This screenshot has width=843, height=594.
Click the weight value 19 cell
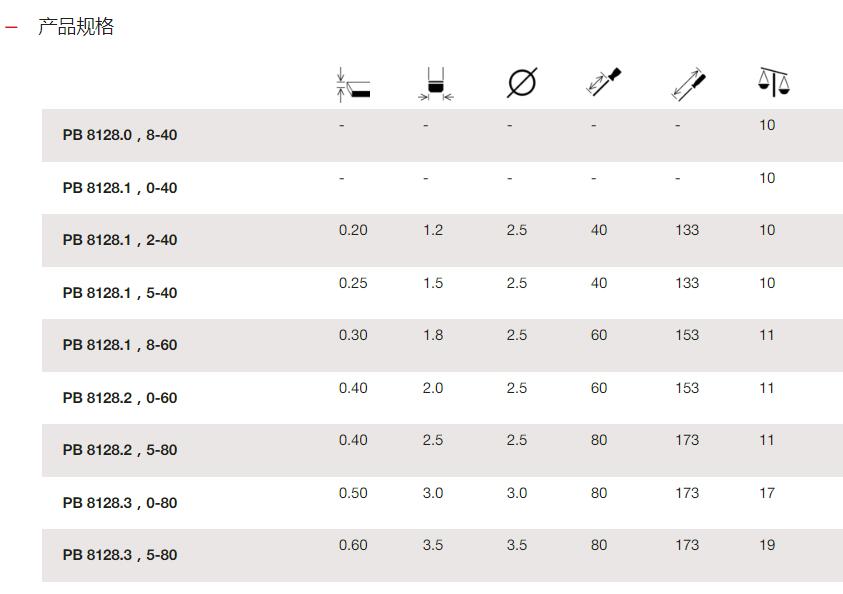point(767,545)
